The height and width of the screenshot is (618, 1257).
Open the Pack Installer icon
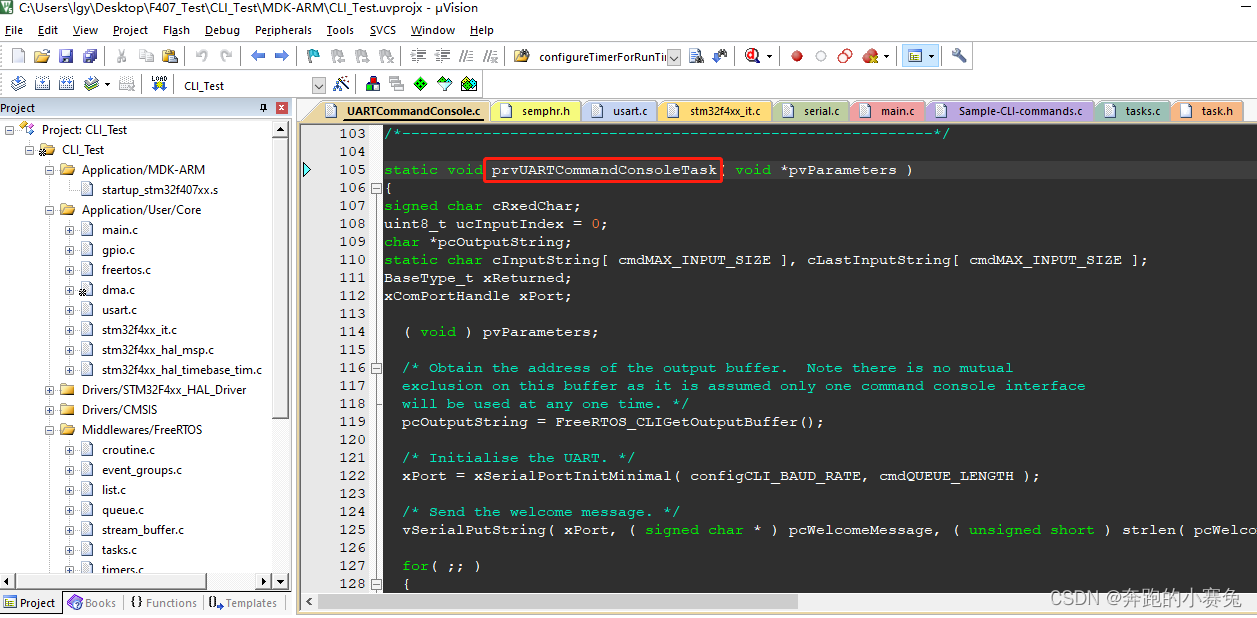click(x=468, y=84)
